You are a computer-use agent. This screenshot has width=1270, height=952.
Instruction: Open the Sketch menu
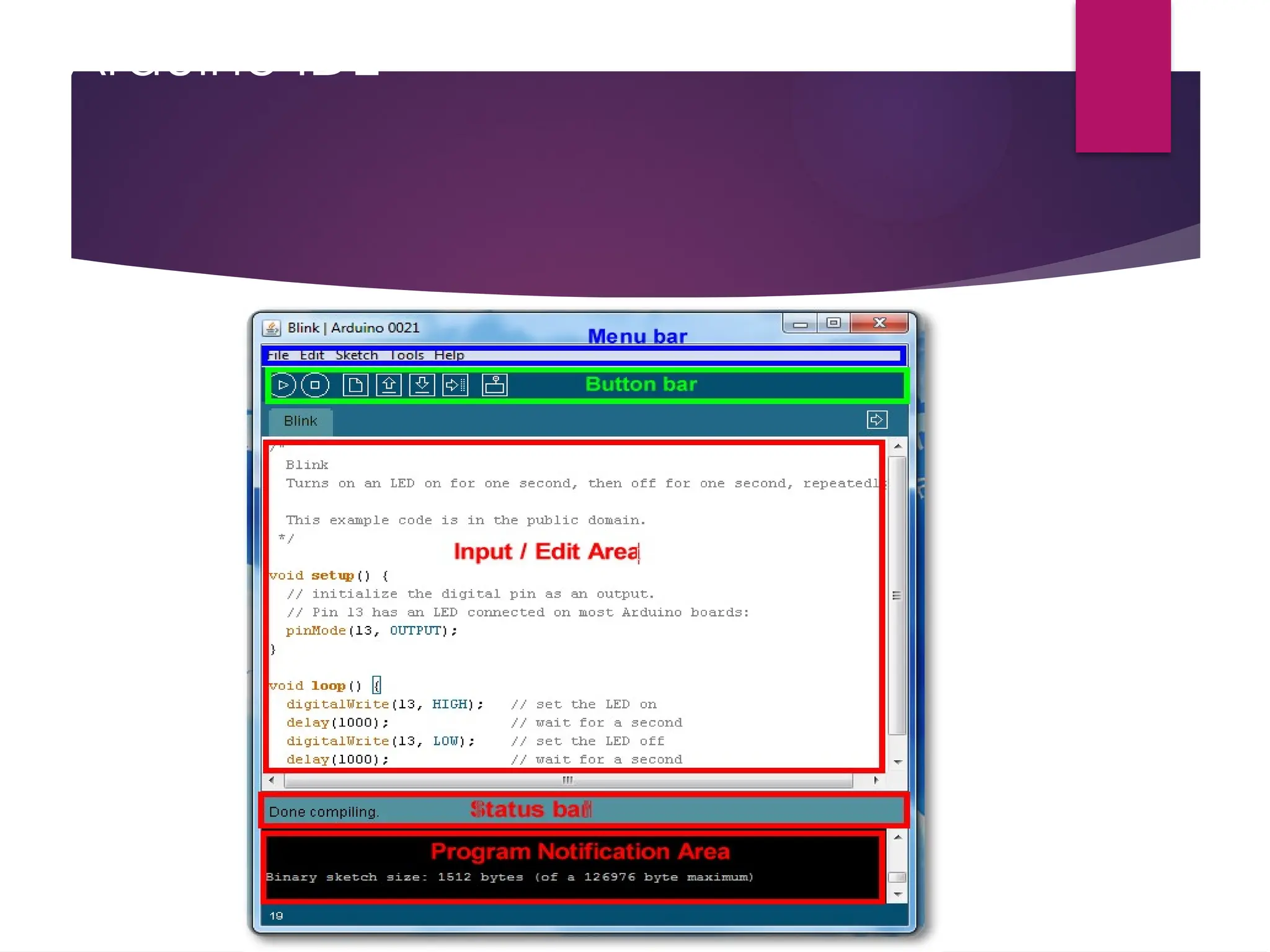[357, 355]
